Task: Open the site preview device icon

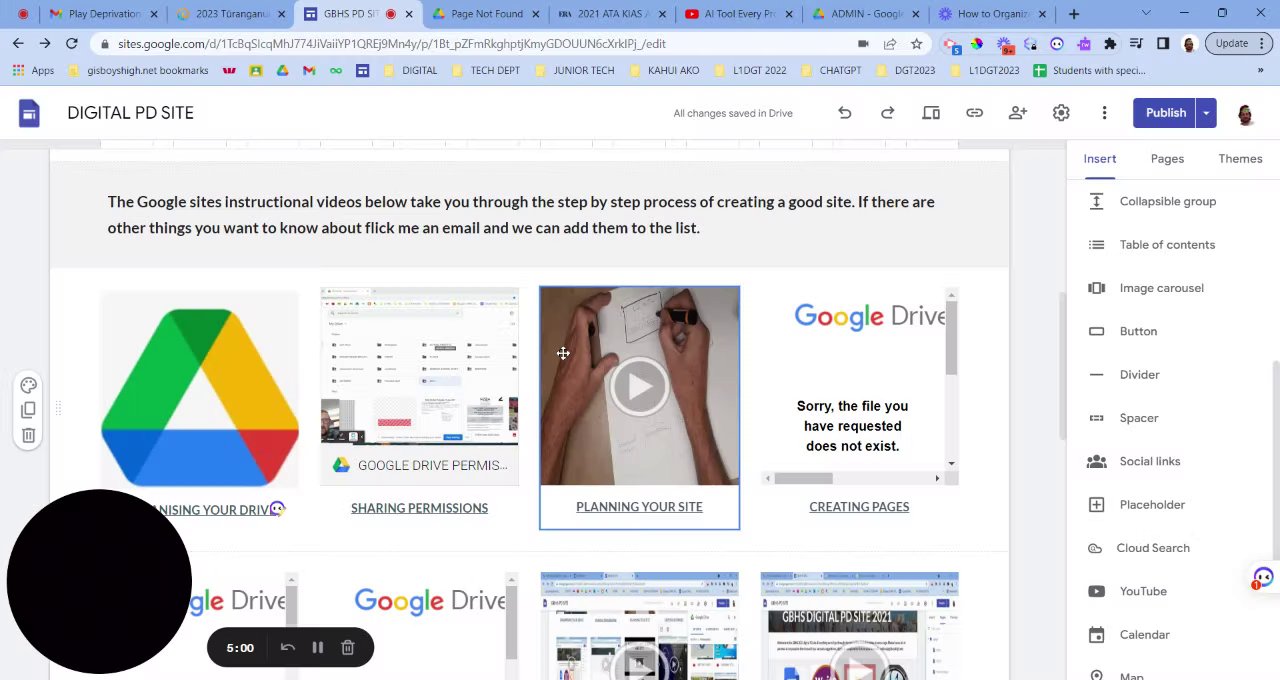Action: (931, 113)
